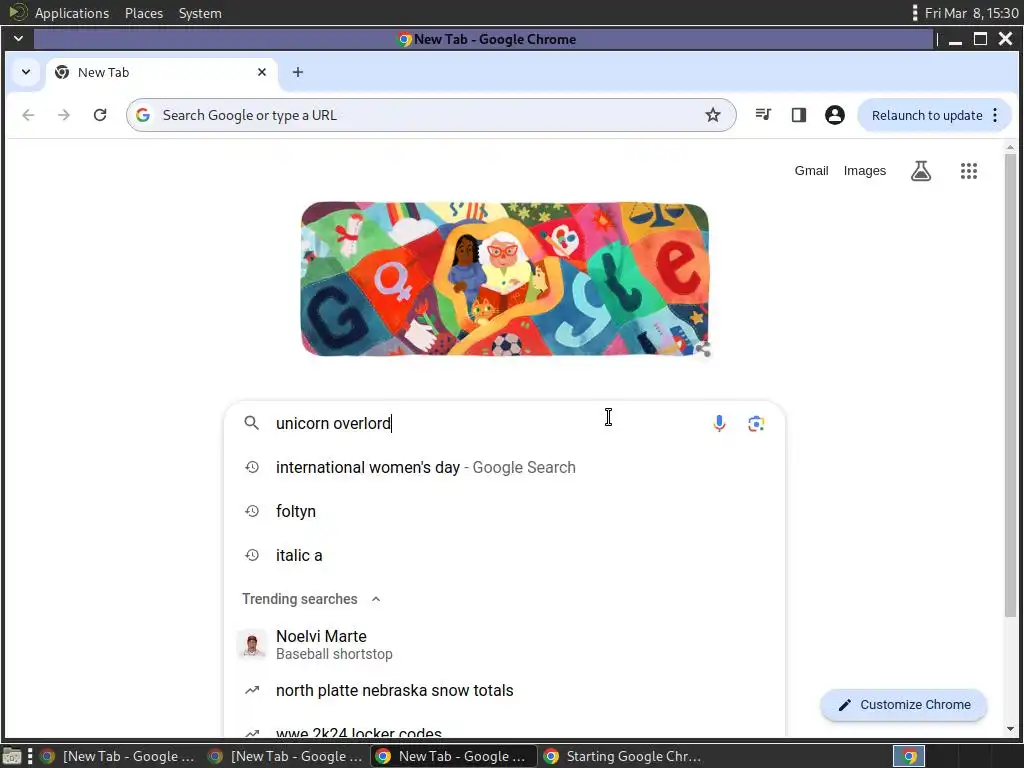Viewport: 1024px width, 768px height.
Task: Close the New Tab tab
Action: [262, 72]
